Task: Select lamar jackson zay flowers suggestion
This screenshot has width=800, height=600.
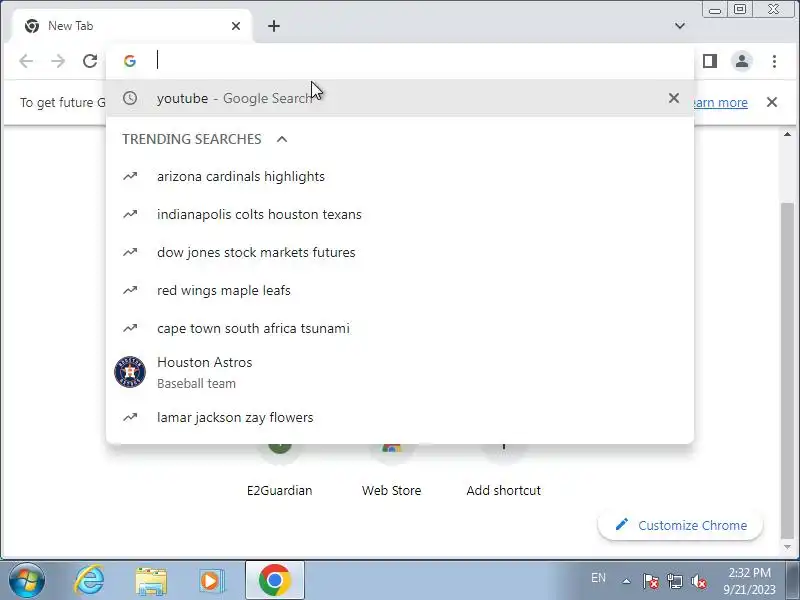Action: point(400,417)
